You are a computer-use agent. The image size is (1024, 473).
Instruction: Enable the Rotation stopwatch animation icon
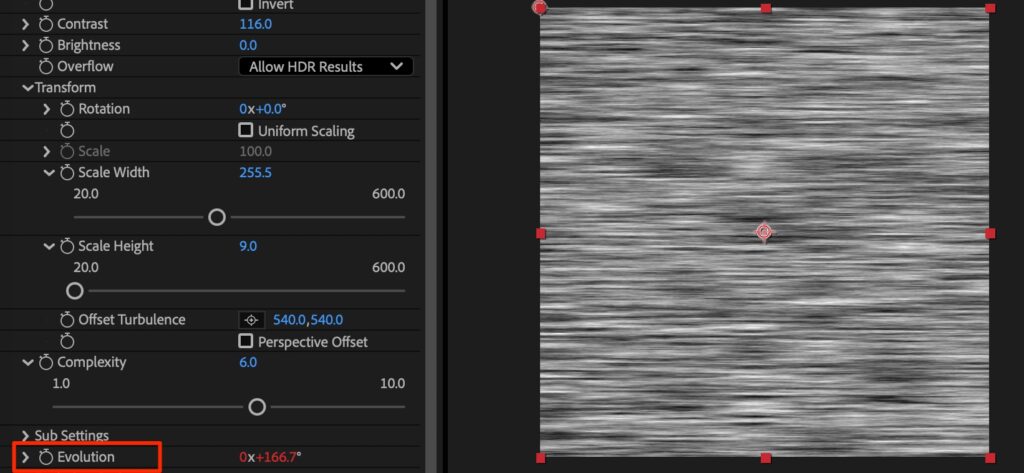pos(67,108)
